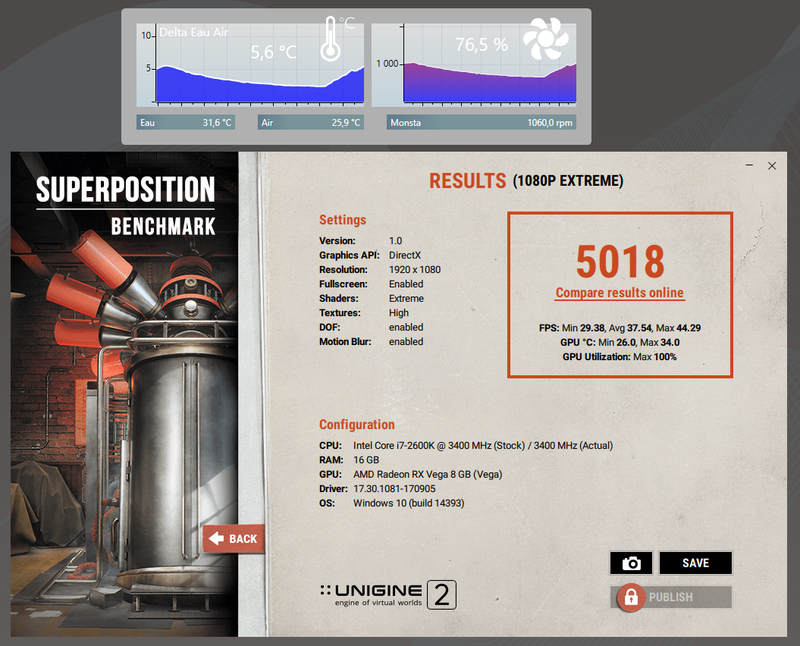Screen dimensions: 800x646
Task: Click the Version value 1.0
Action: [x=395, y=241]
